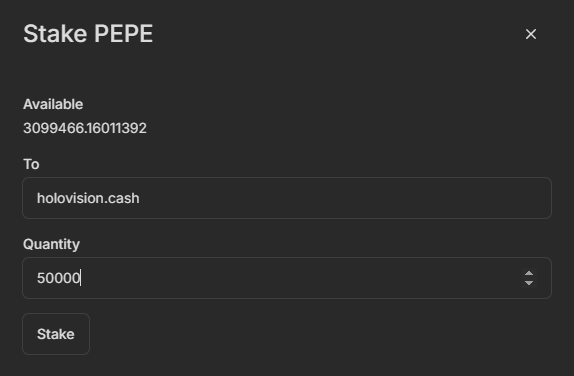Click the Quantity label
This screenshot has height=376, width=574.
tap(51, 244)
